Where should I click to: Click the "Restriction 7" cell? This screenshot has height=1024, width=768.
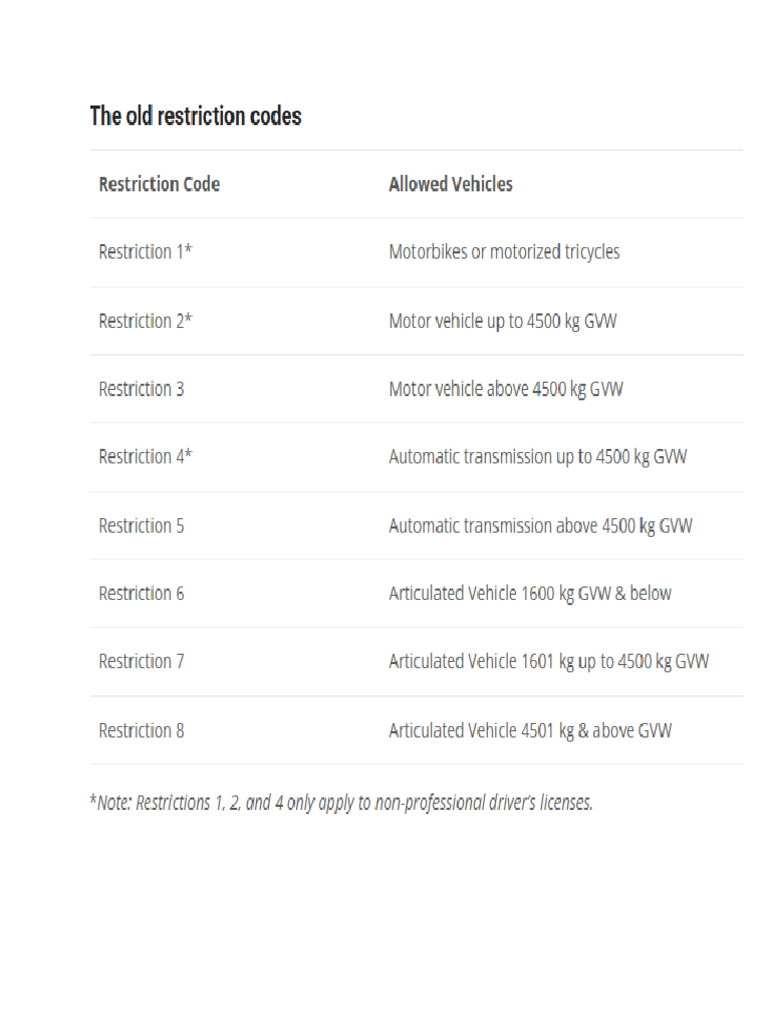[141, 661]
